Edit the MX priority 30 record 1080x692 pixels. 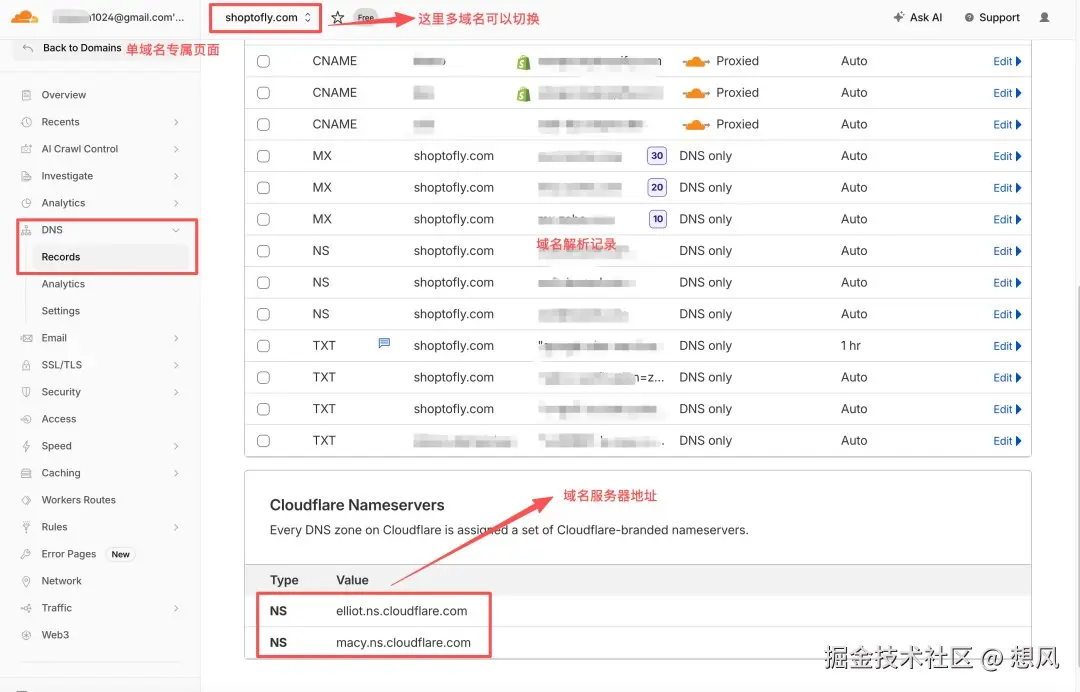(x=1007, y=156)
